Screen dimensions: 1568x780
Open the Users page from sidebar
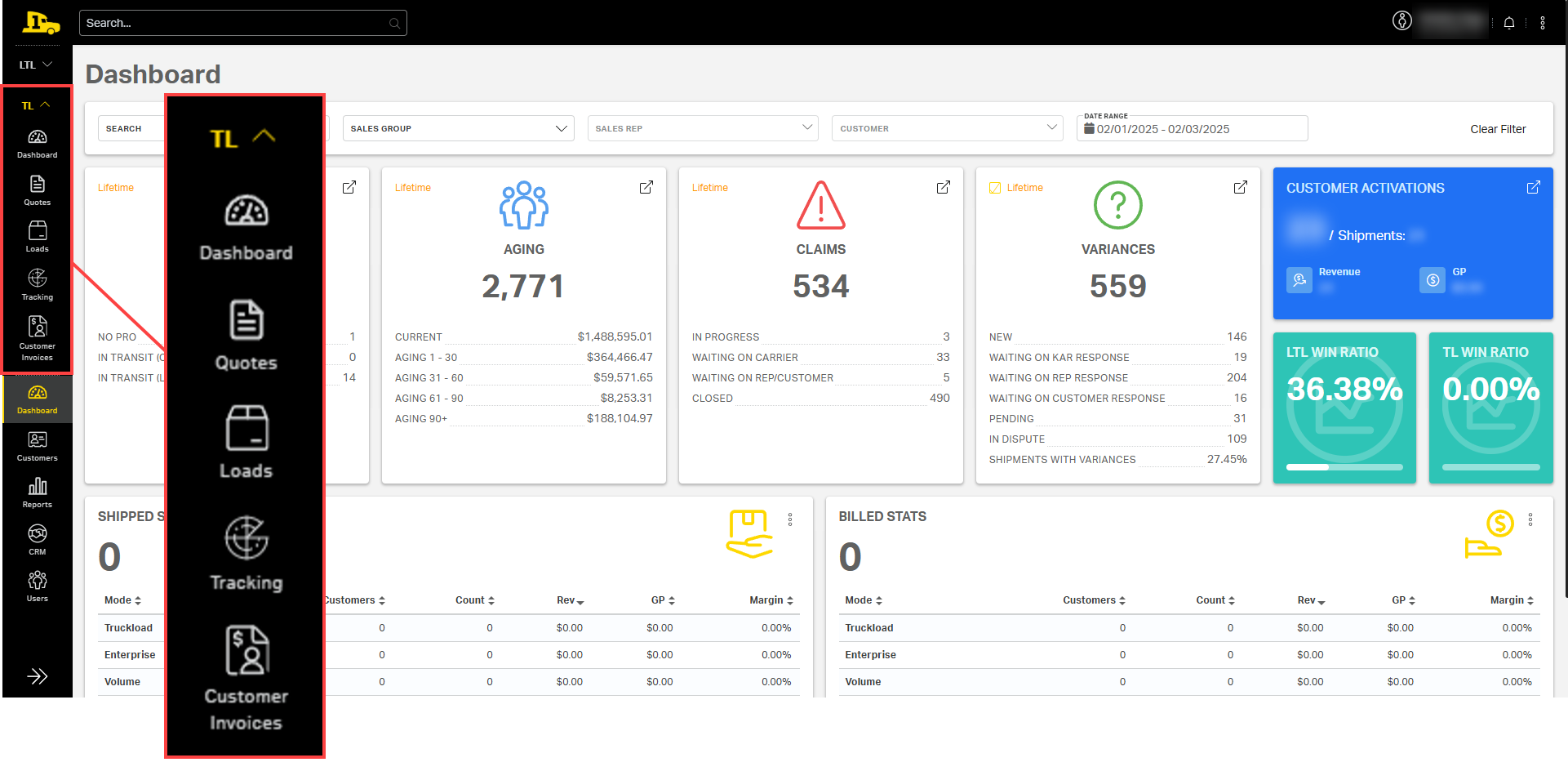pyautogui.click(x=37, y=586)
